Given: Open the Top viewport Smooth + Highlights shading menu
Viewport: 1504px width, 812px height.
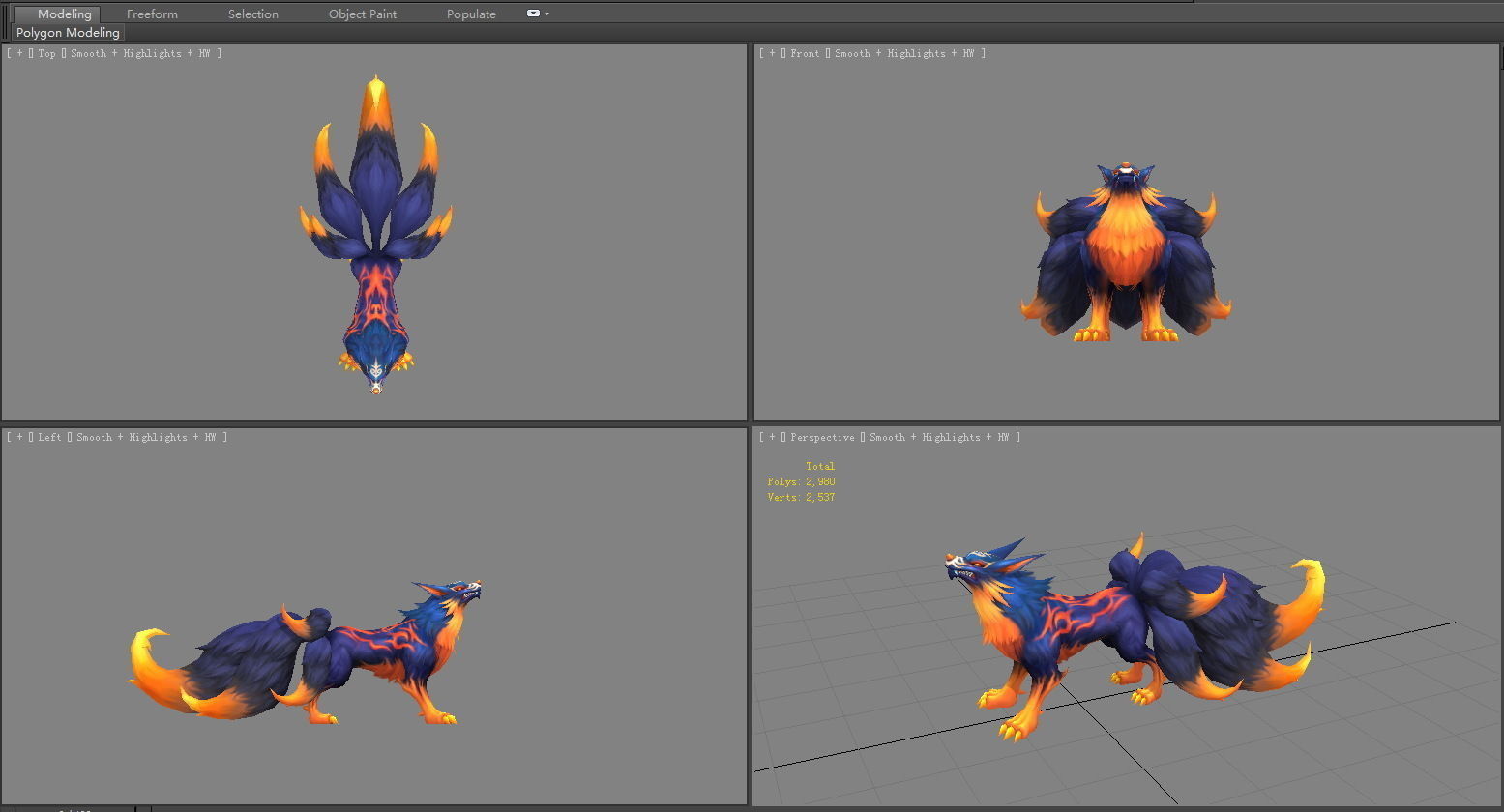Looking at the screenshot, I should coord(140,53).
